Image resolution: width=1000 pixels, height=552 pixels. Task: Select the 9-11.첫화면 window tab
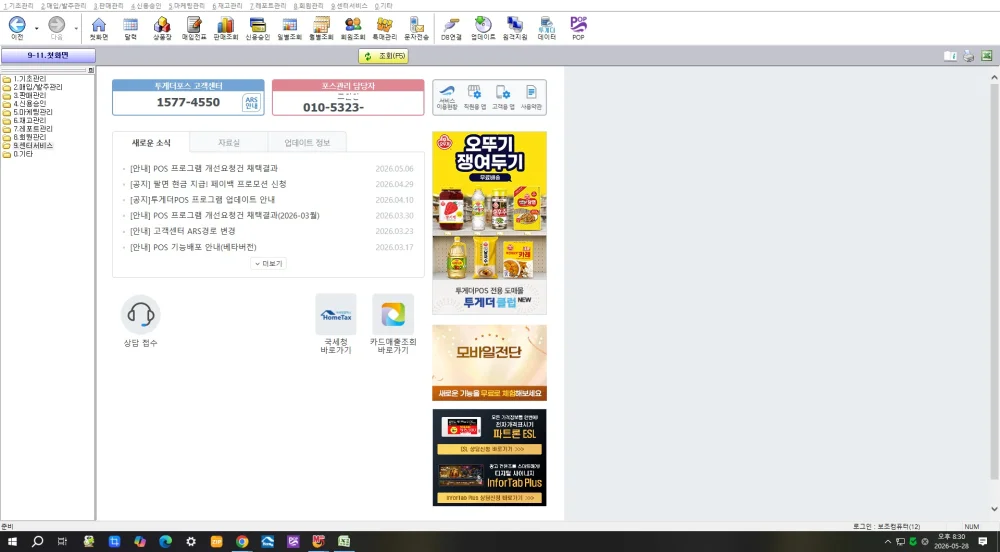click(x=48, y=55)
